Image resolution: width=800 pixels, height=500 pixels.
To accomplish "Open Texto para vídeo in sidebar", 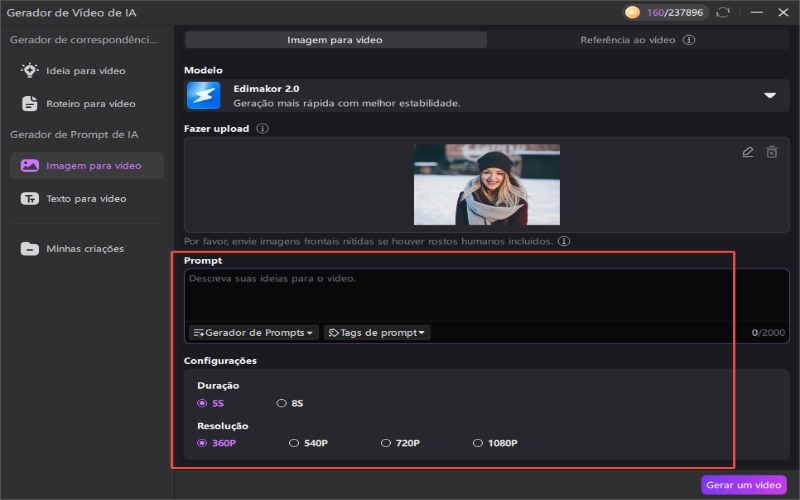I will pyautogui.click(x=86, y=199).
